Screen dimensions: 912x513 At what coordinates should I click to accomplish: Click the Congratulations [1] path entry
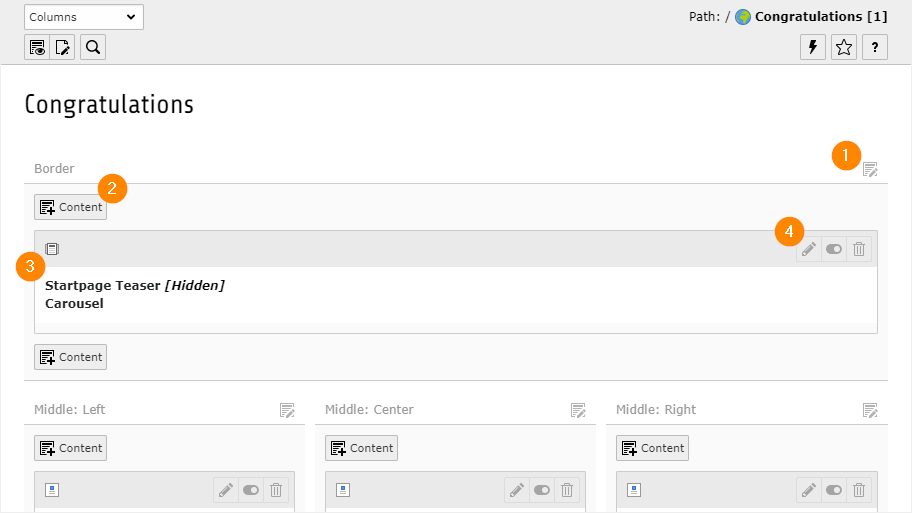(x=820, y=17)
